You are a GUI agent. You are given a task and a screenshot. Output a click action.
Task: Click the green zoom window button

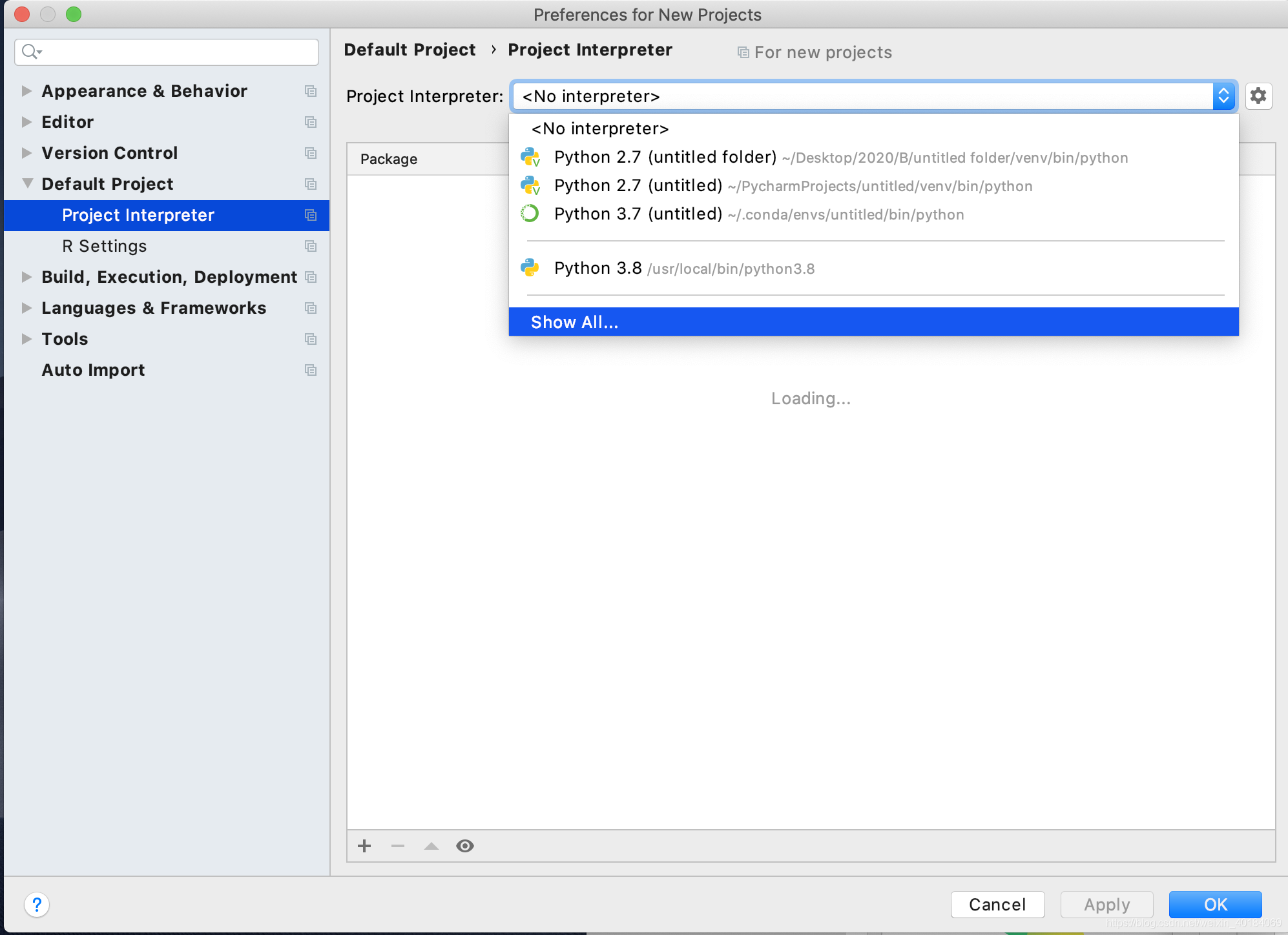(74, 14)
